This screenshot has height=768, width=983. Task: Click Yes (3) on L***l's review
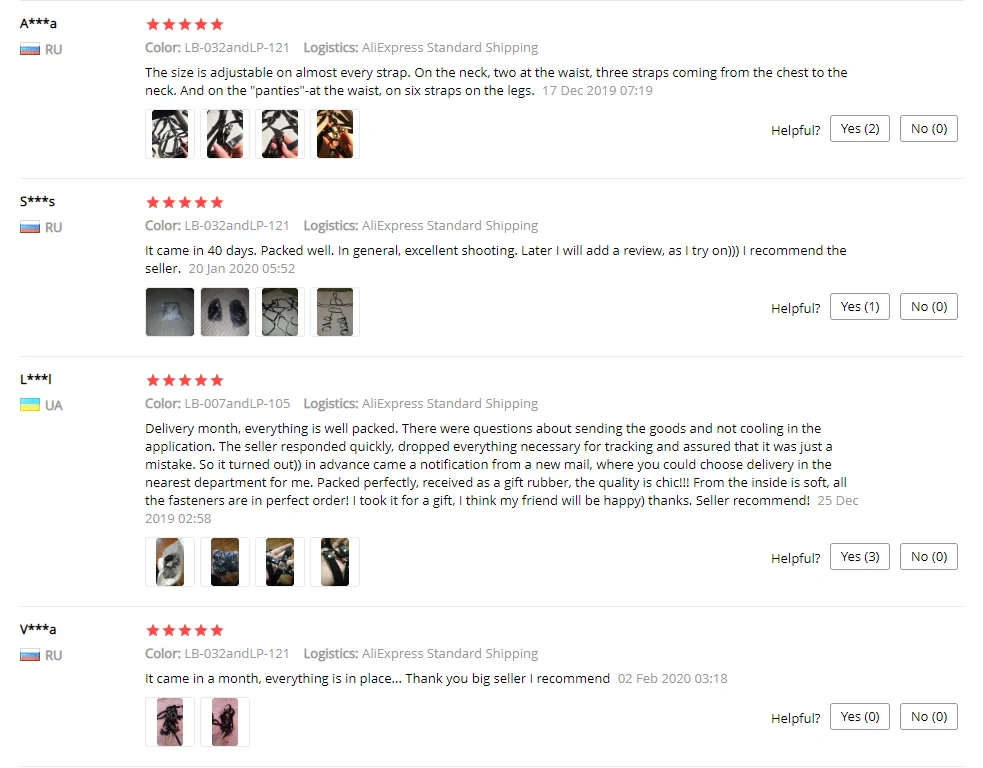[859, 557]
